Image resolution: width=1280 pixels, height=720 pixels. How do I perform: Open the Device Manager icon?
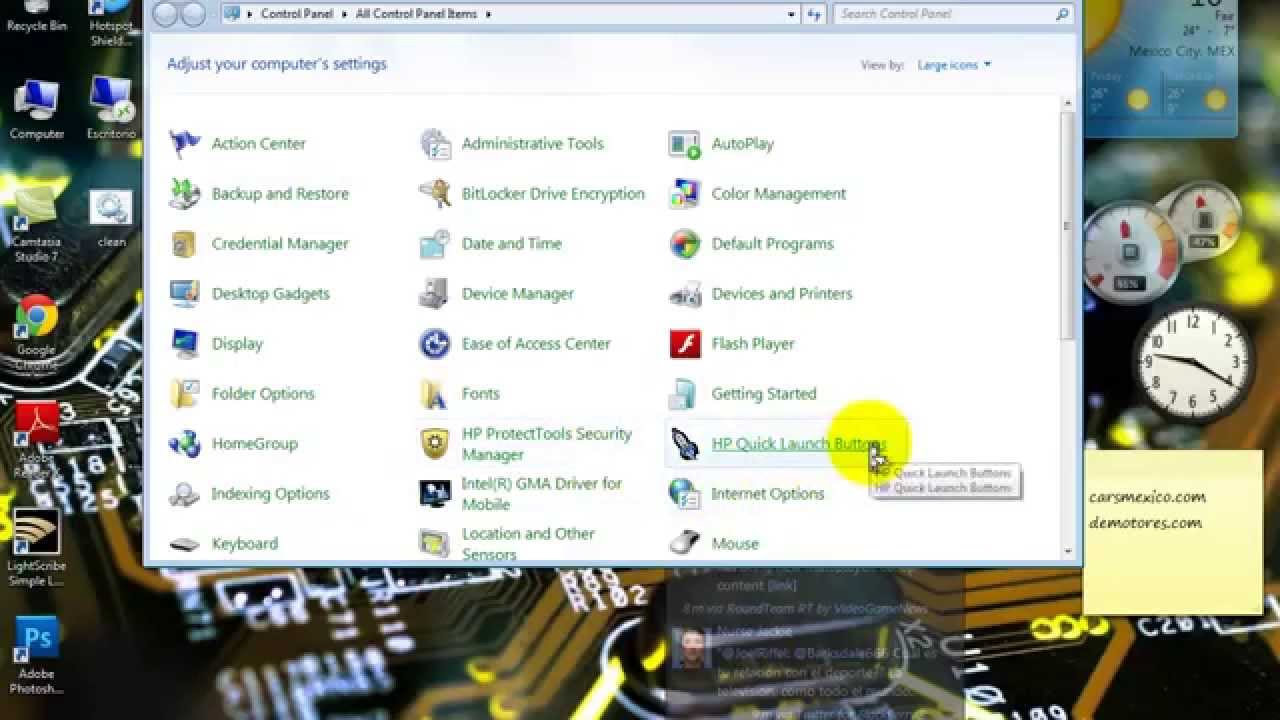[435, 294]
